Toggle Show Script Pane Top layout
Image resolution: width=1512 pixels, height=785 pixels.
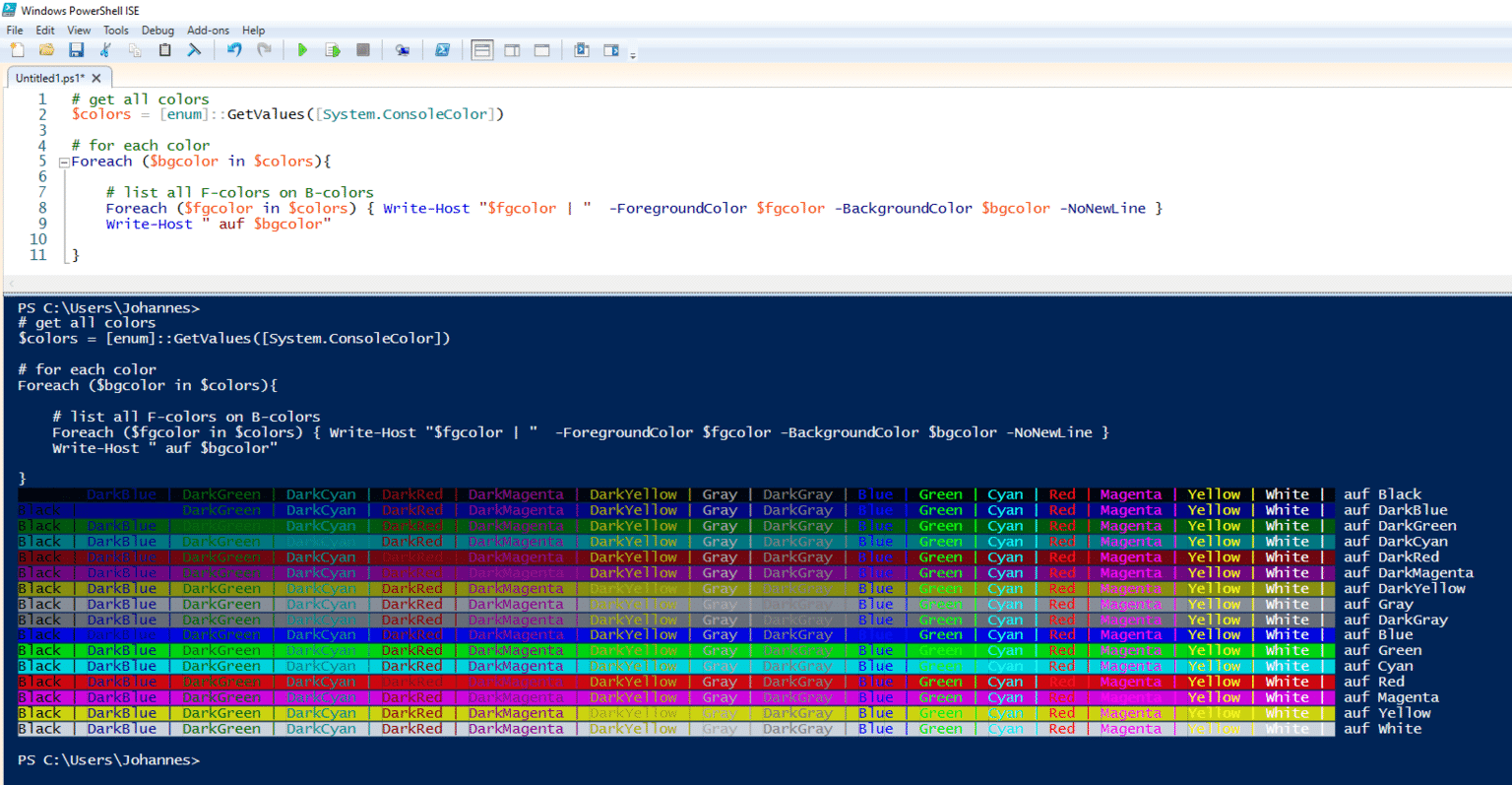click(x=482, y=50)
